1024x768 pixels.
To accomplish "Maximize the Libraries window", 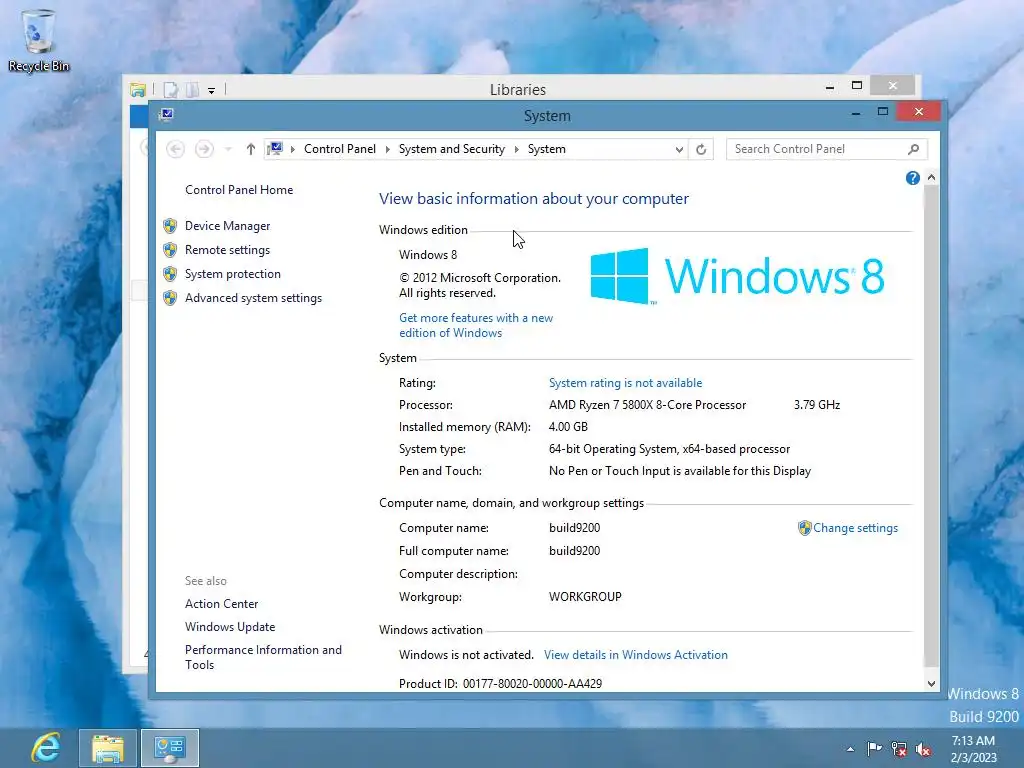I will pyautogui.click(x=857, y=86).
